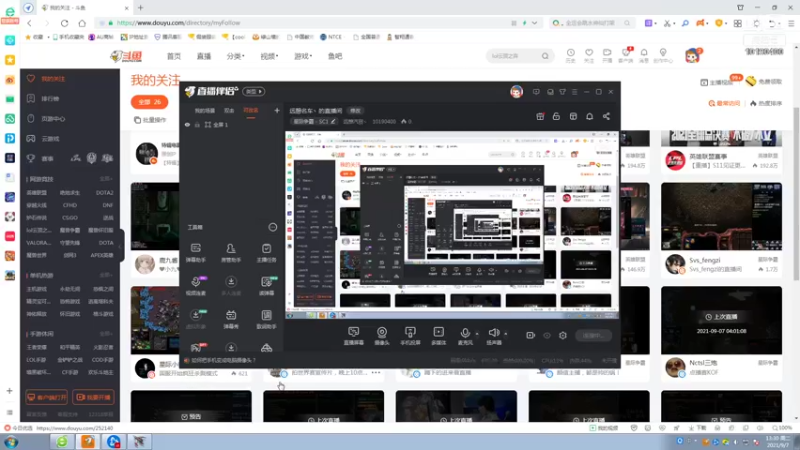Toggle the mode pill next to the app logo
Screen dimensions: 800x450
254,91
